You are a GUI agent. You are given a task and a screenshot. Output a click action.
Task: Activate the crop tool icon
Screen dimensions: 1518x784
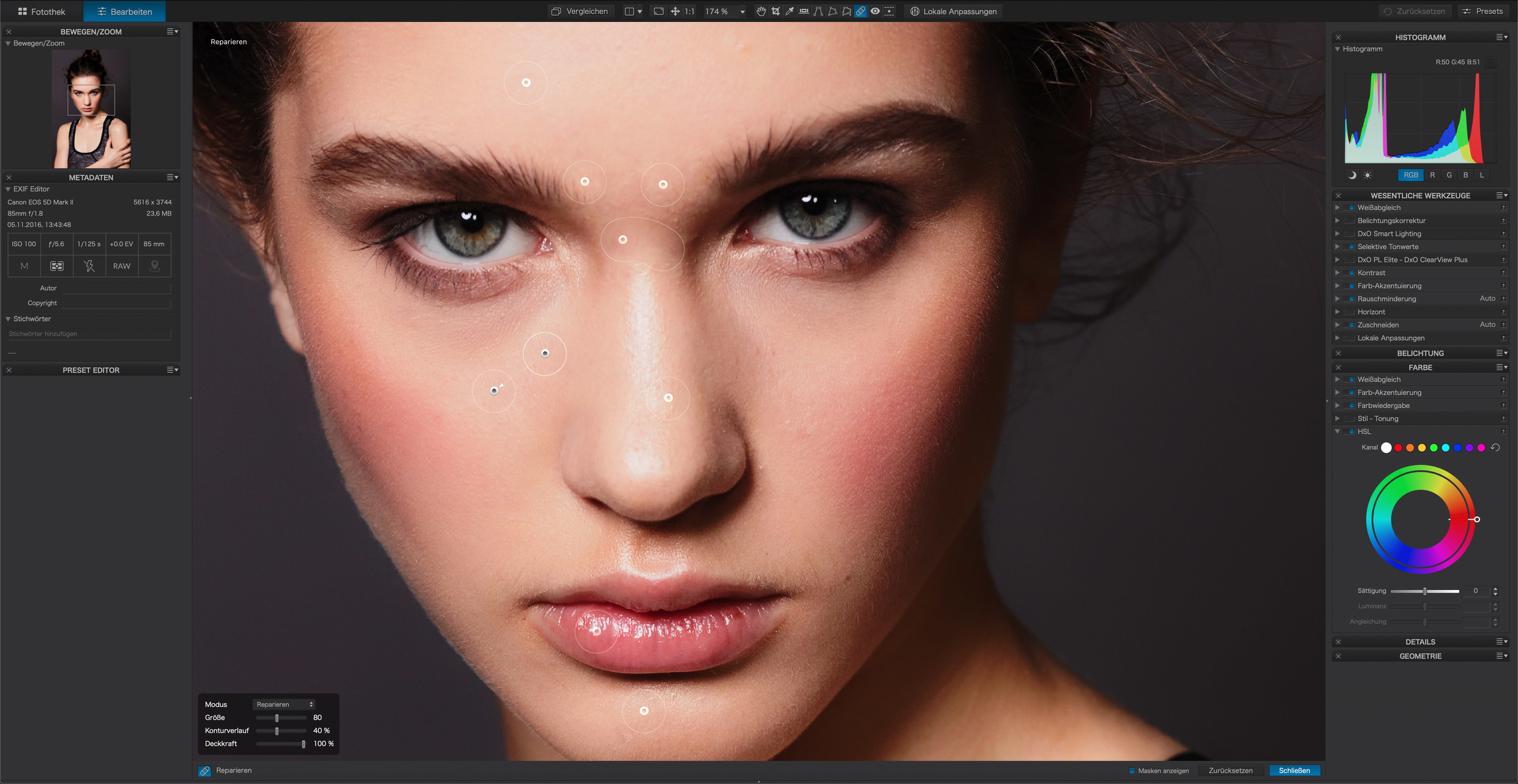776,11
